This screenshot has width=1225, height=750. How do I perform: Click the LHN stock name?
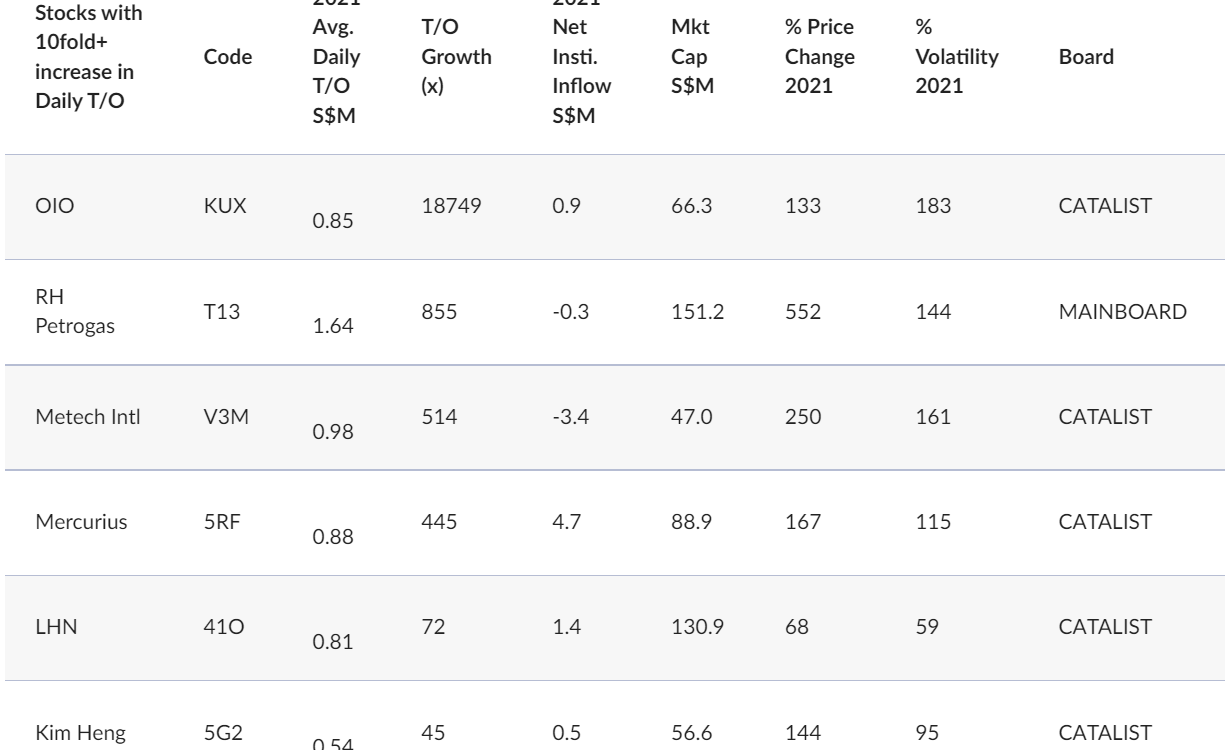[x=51, y=627]
